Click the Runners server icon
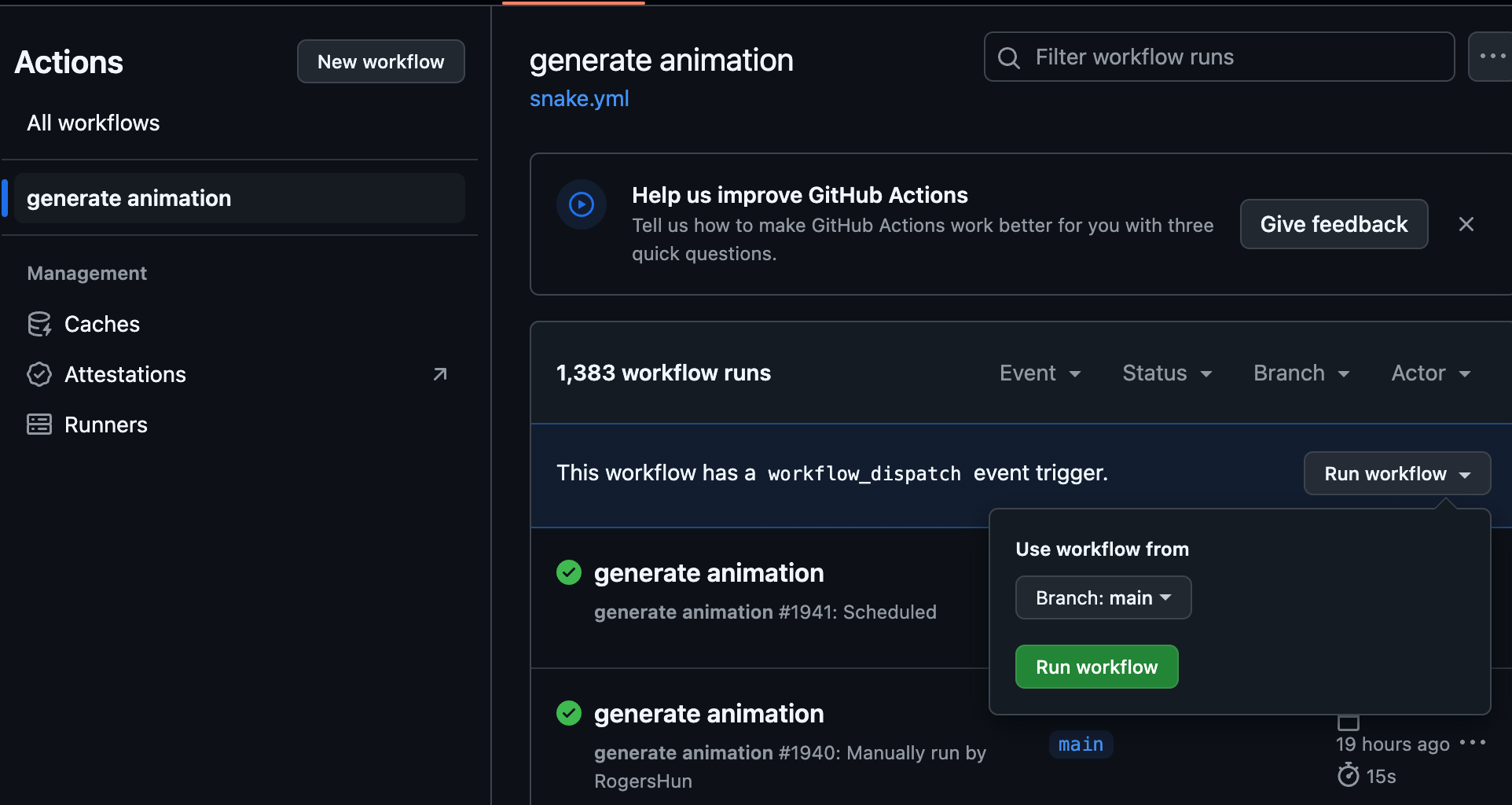This screenshot has width=1512, height=805. (x=39, y=425)
